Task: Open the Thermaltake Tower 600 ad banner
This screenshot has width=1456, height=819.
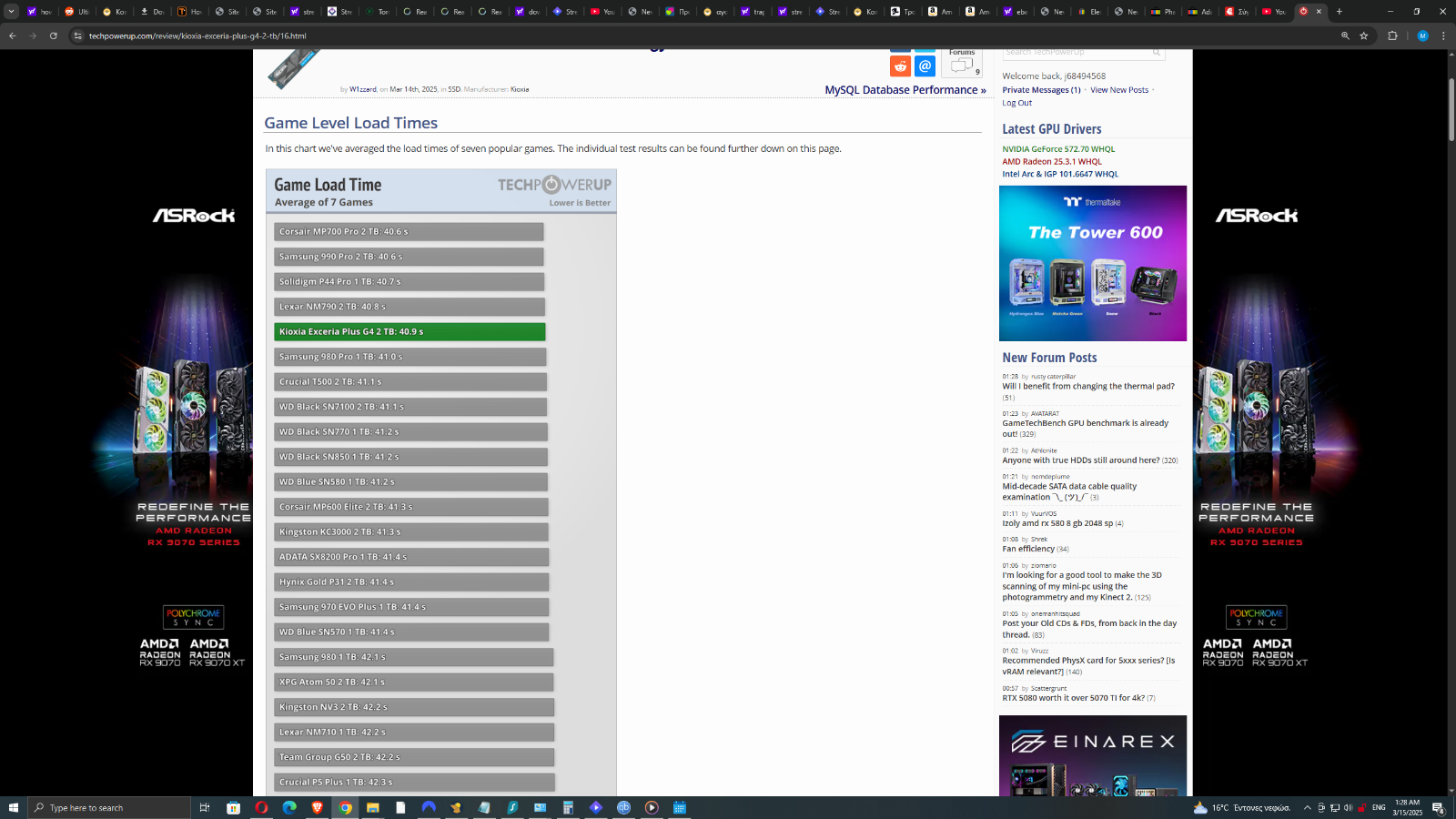Action: click(x=1093, y=263)
